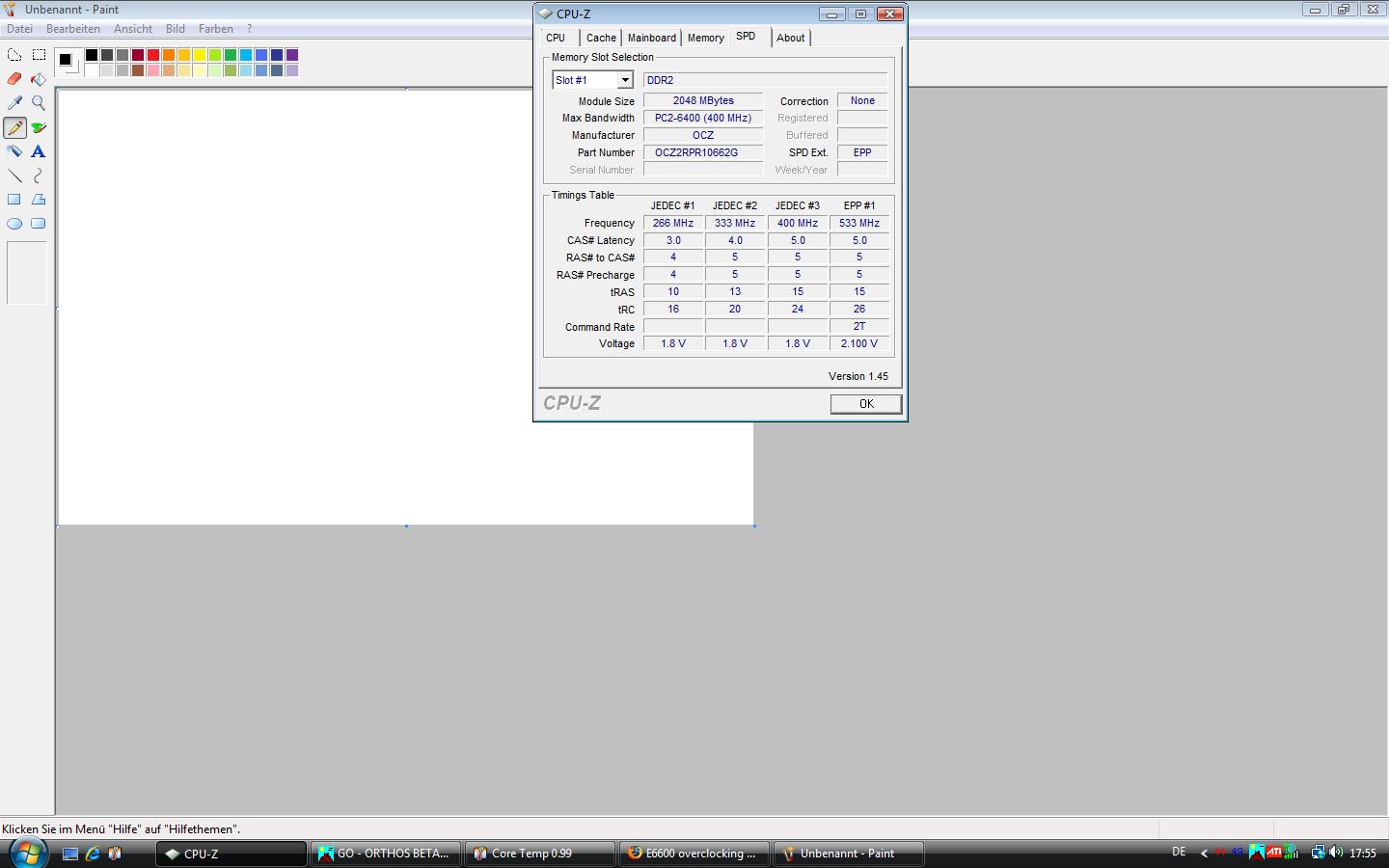Click the Max Bandwidth value PC2-6400 (400 MHz)
The width and height of the screenshot is (1389, 868).
tap(703, 118)
